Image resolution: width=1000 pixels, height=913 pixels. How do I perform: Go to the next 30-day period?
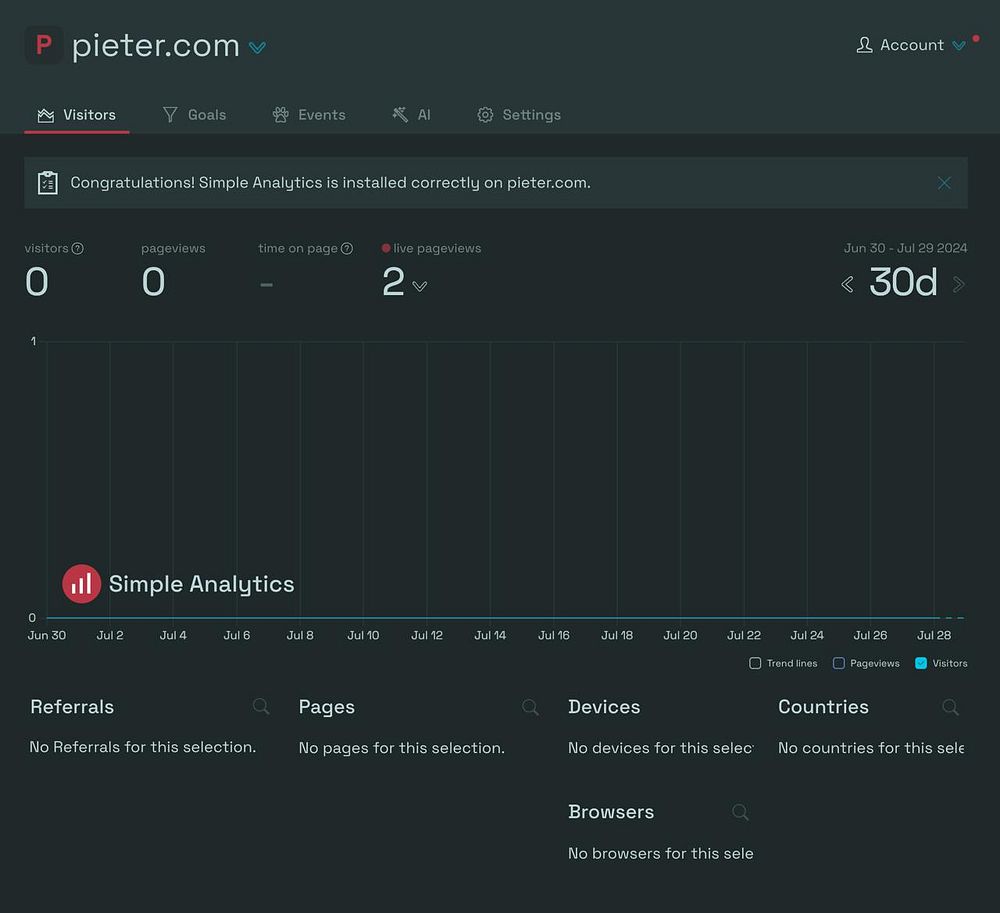point(958,284)
